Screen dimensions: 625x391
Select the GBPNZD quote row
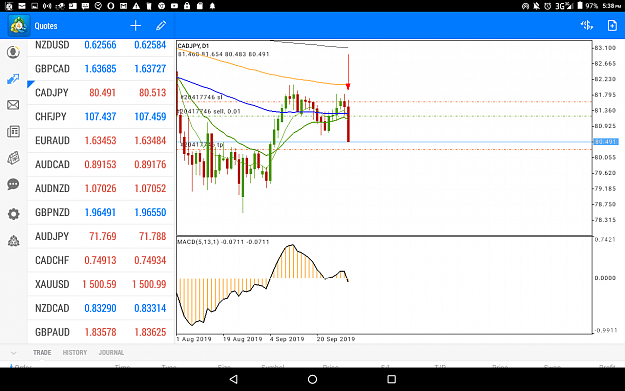pyautogui.click(x=101, y=212)
